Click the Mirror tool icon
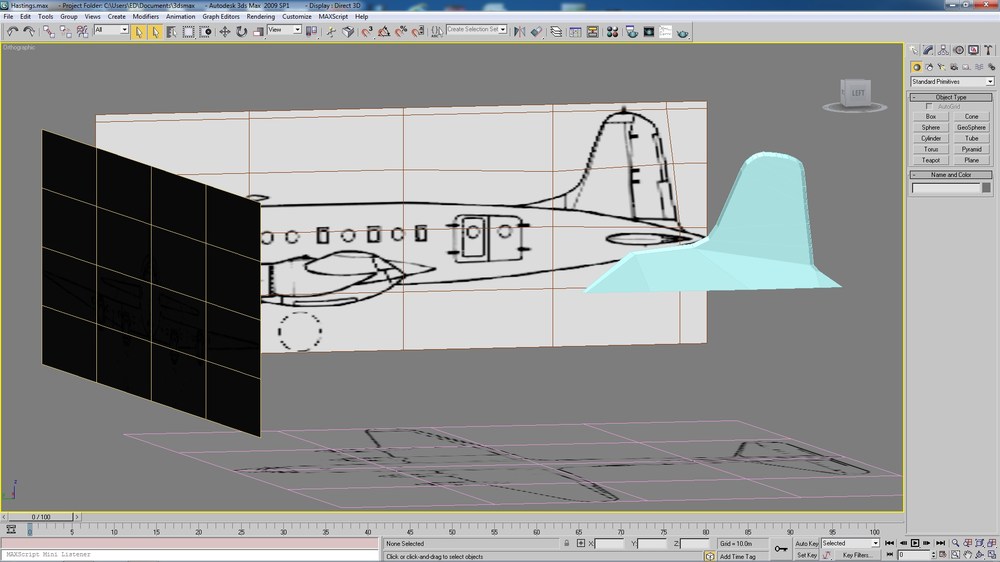This screenshot has height=562, width=1000. [520, 31]
